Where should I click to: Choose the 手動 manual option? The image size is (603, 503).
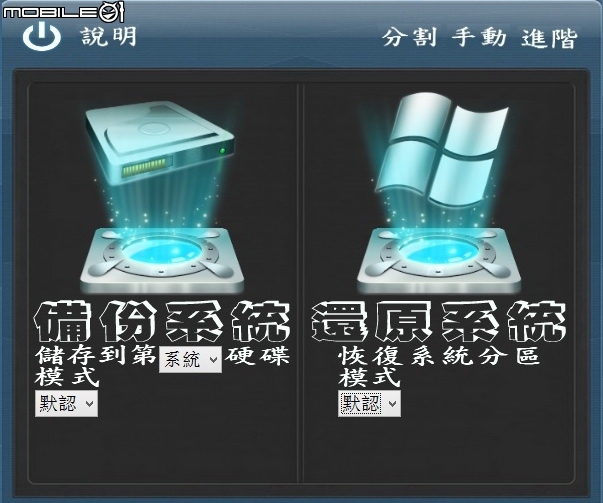coord(479,38)
